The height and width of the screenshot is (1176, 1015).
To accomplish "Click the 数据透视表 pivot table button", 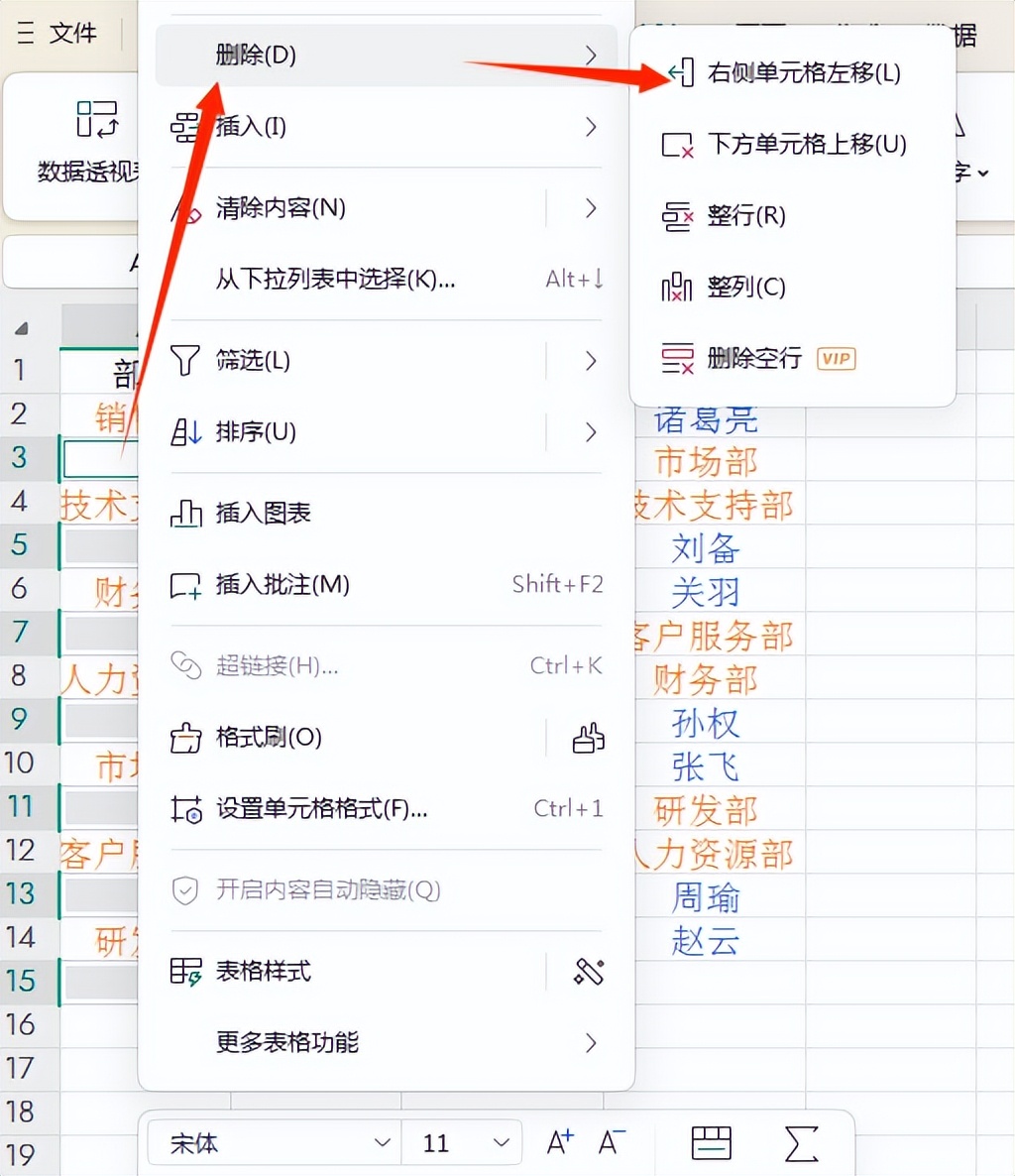I will (x=87, y=143).
